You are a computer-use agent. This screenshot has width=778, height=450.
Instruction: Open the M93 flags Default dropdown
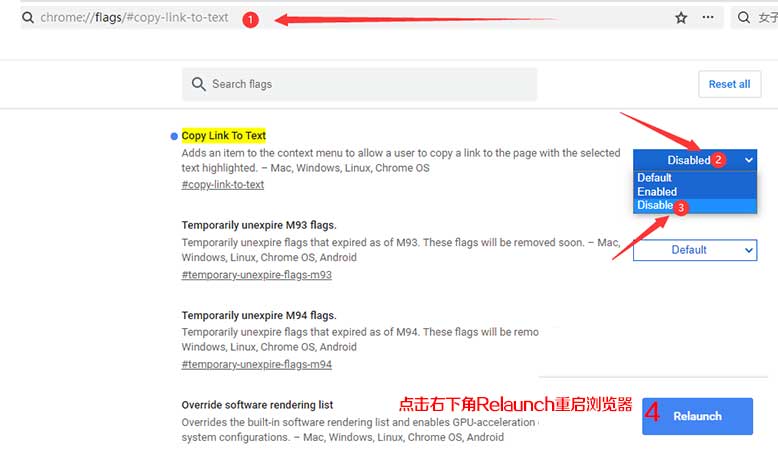[695, 250]
